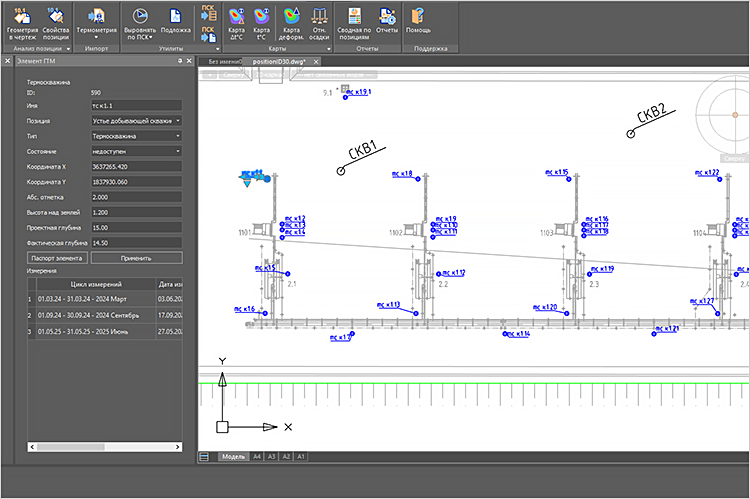The width and height of the screenshot is (750, 499).
Task: Click horizontal scrollbar thumb in Измерения
Action: [x=71, y=447]
